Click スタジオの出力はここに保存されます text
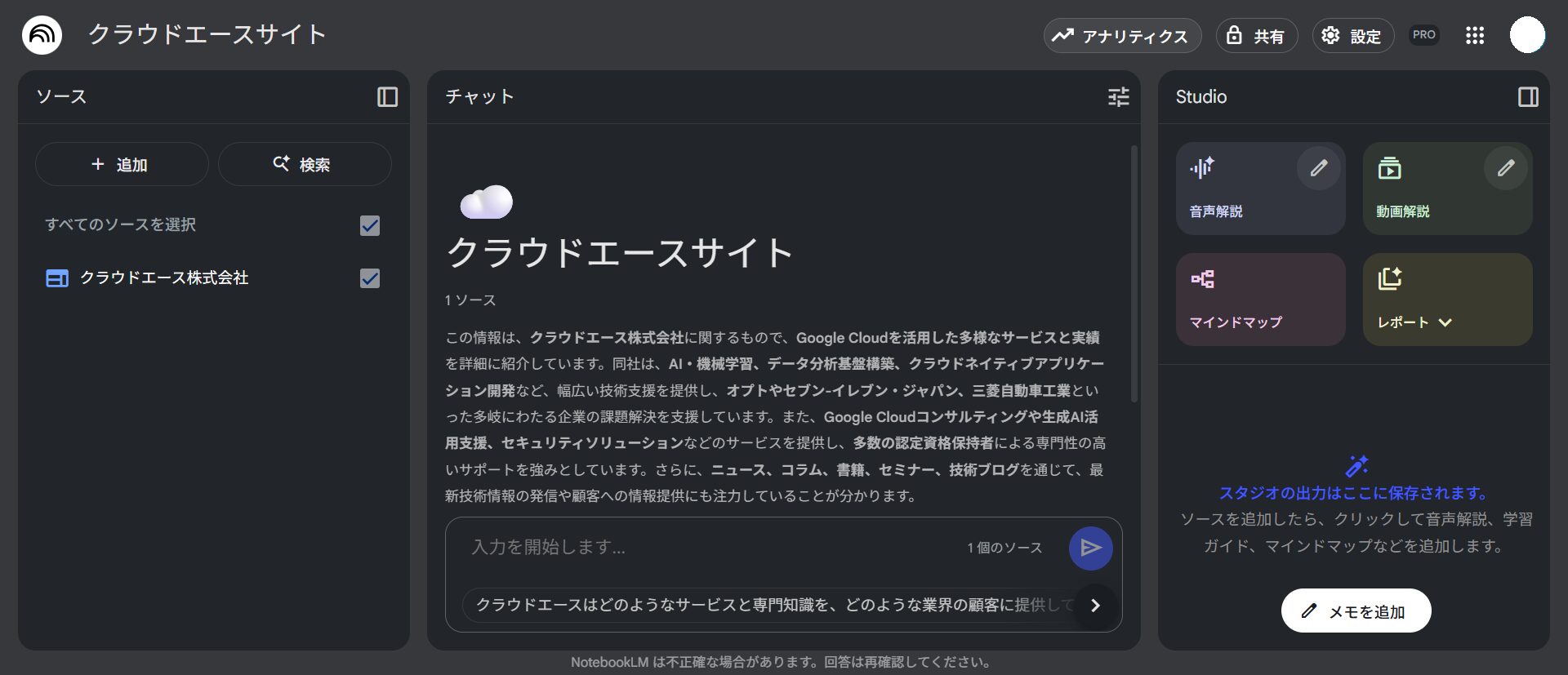The width and height of the screenshot is (1568, 675). coord(1355,493)
